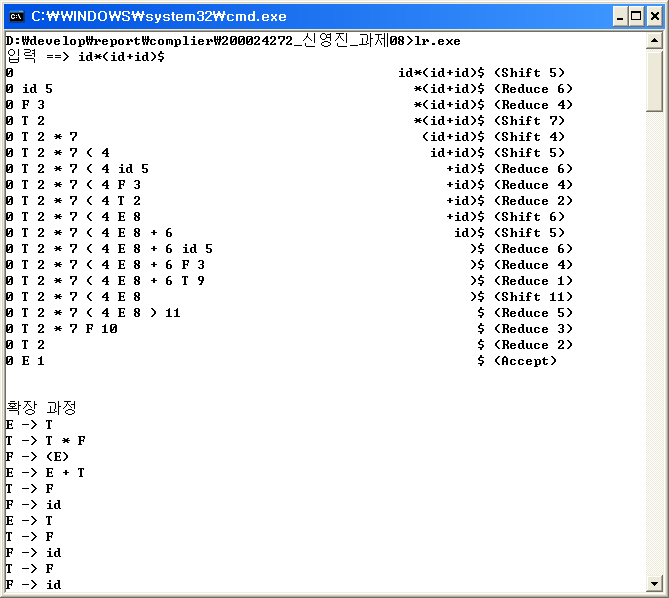Click the scrollbar down arrow
The image size is (669, 598).
coord(654,583)
